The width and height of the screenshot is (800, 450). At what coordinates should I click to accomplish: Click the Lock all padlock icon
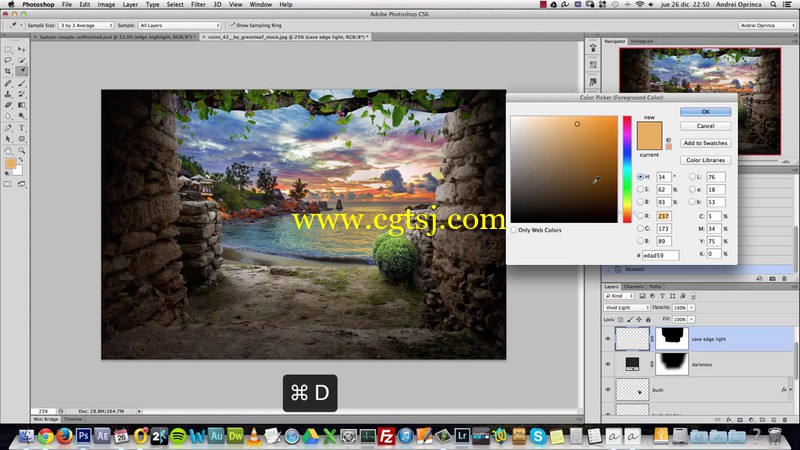point(648,319)
